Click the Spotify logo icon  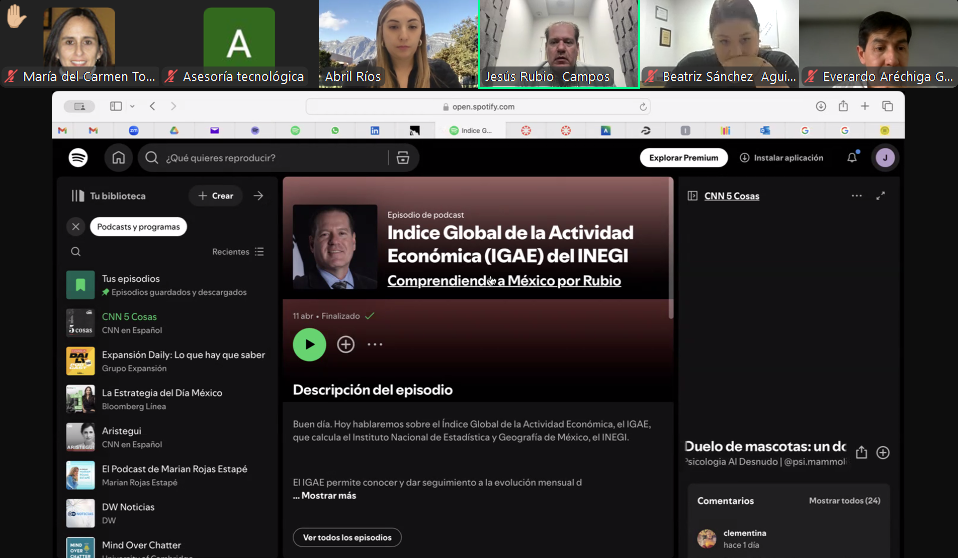[78, 158]
